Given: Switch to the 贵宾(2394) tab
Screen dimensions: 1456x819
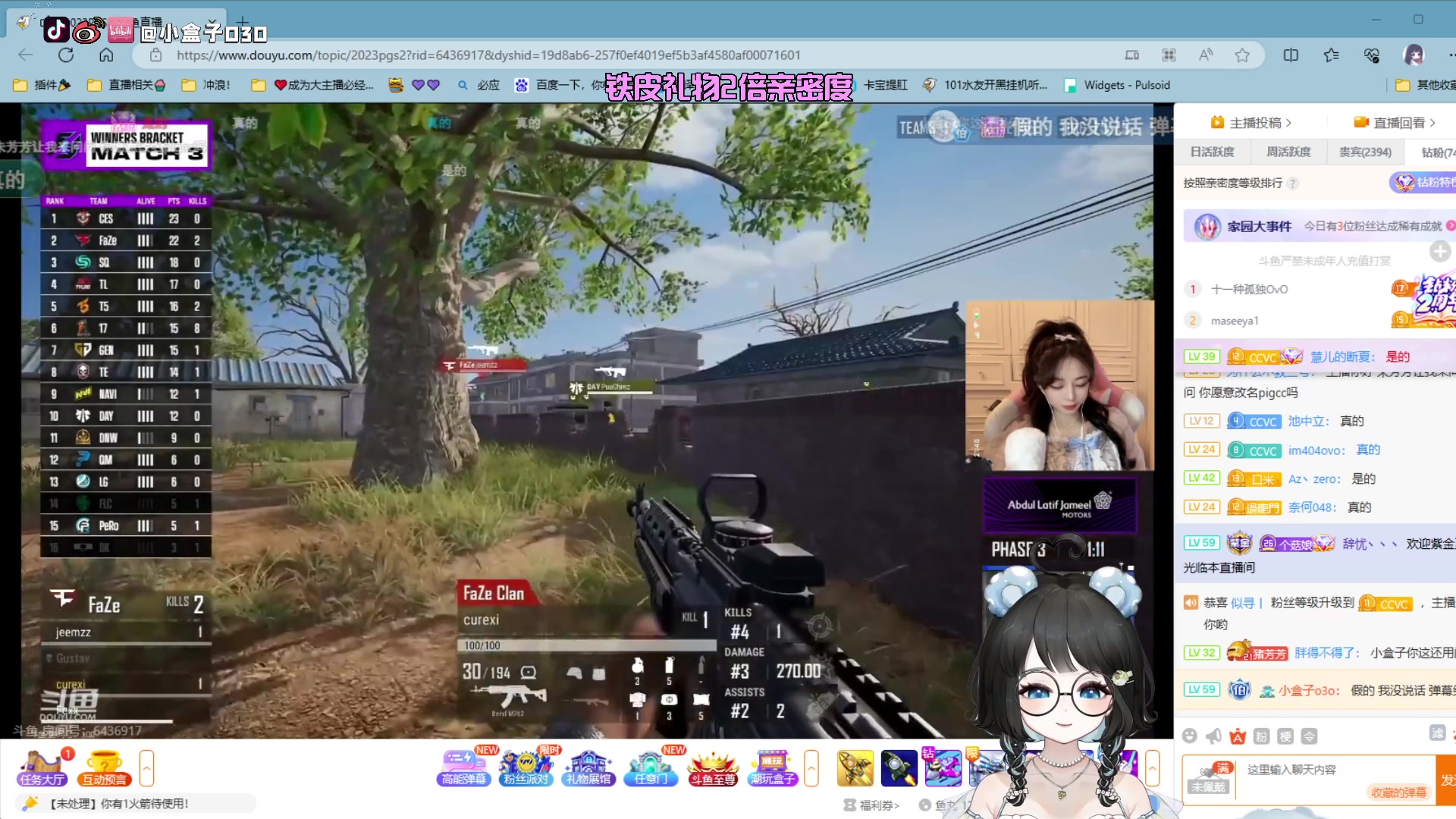Looking at the screenshot, I should coord(1365,152).
